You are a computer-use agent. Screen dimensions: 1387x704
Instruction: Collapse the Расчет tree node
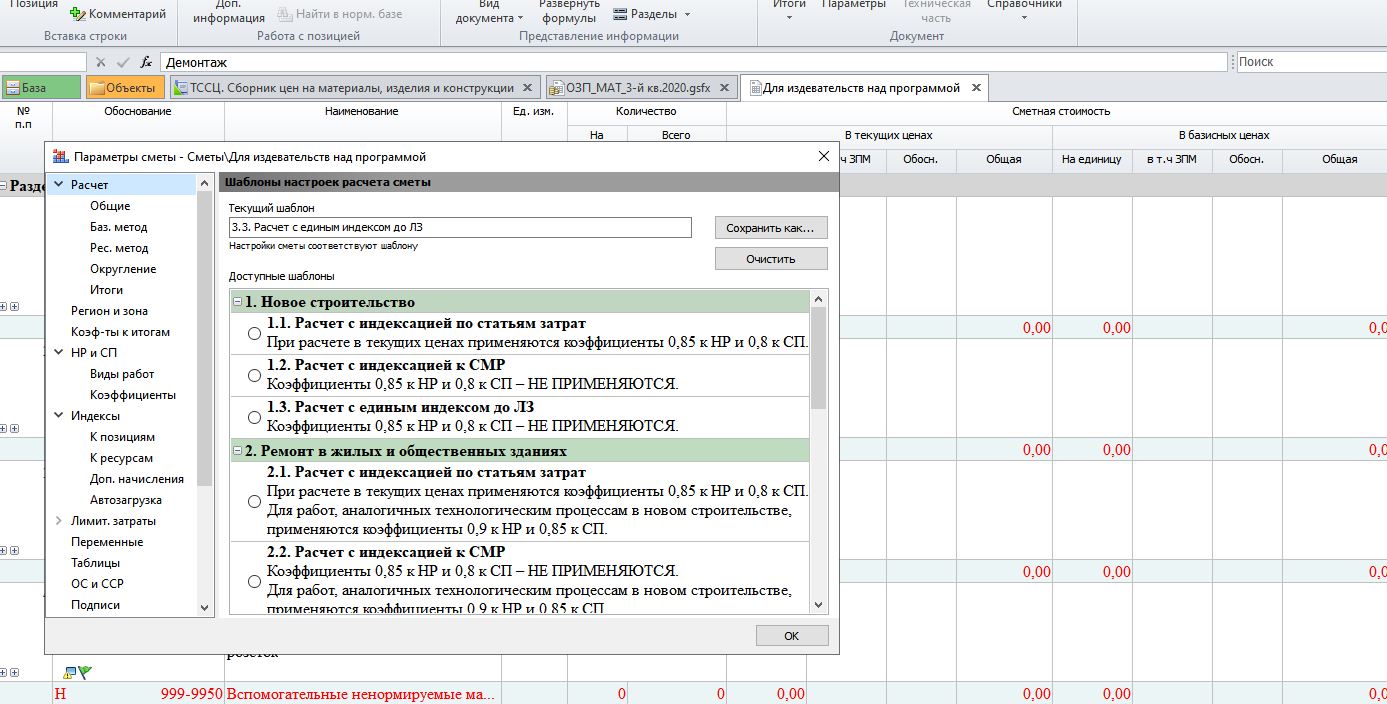click(59, 185)
